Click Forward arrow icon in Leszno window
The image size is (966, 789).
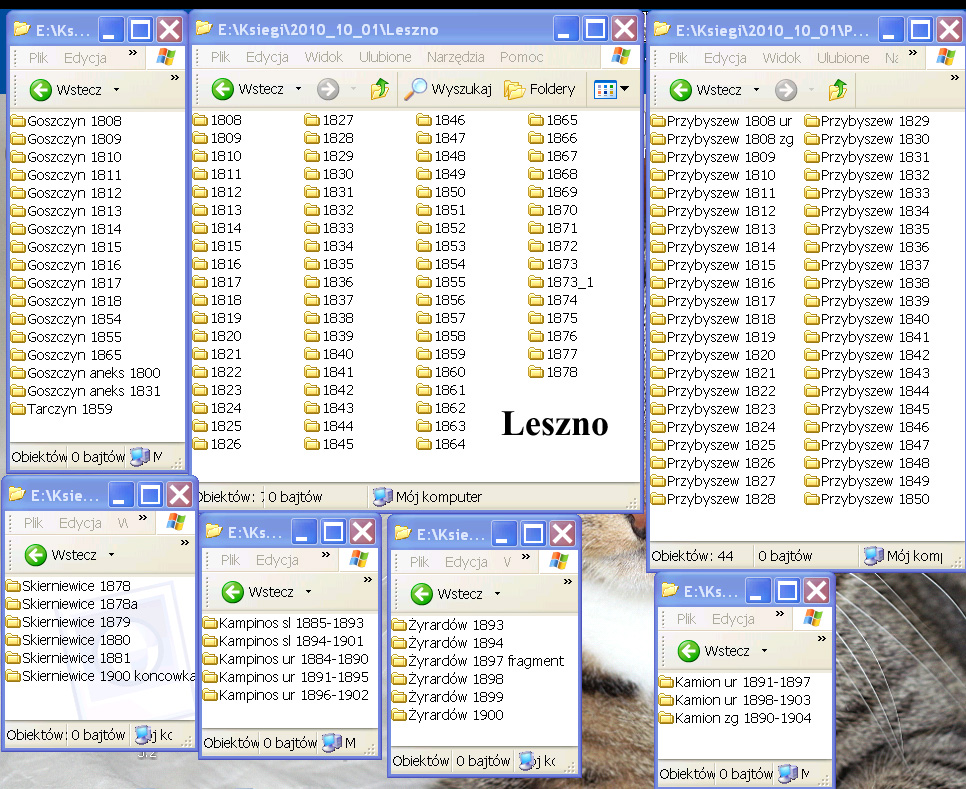pyautogui.click(x=327, y=90)
